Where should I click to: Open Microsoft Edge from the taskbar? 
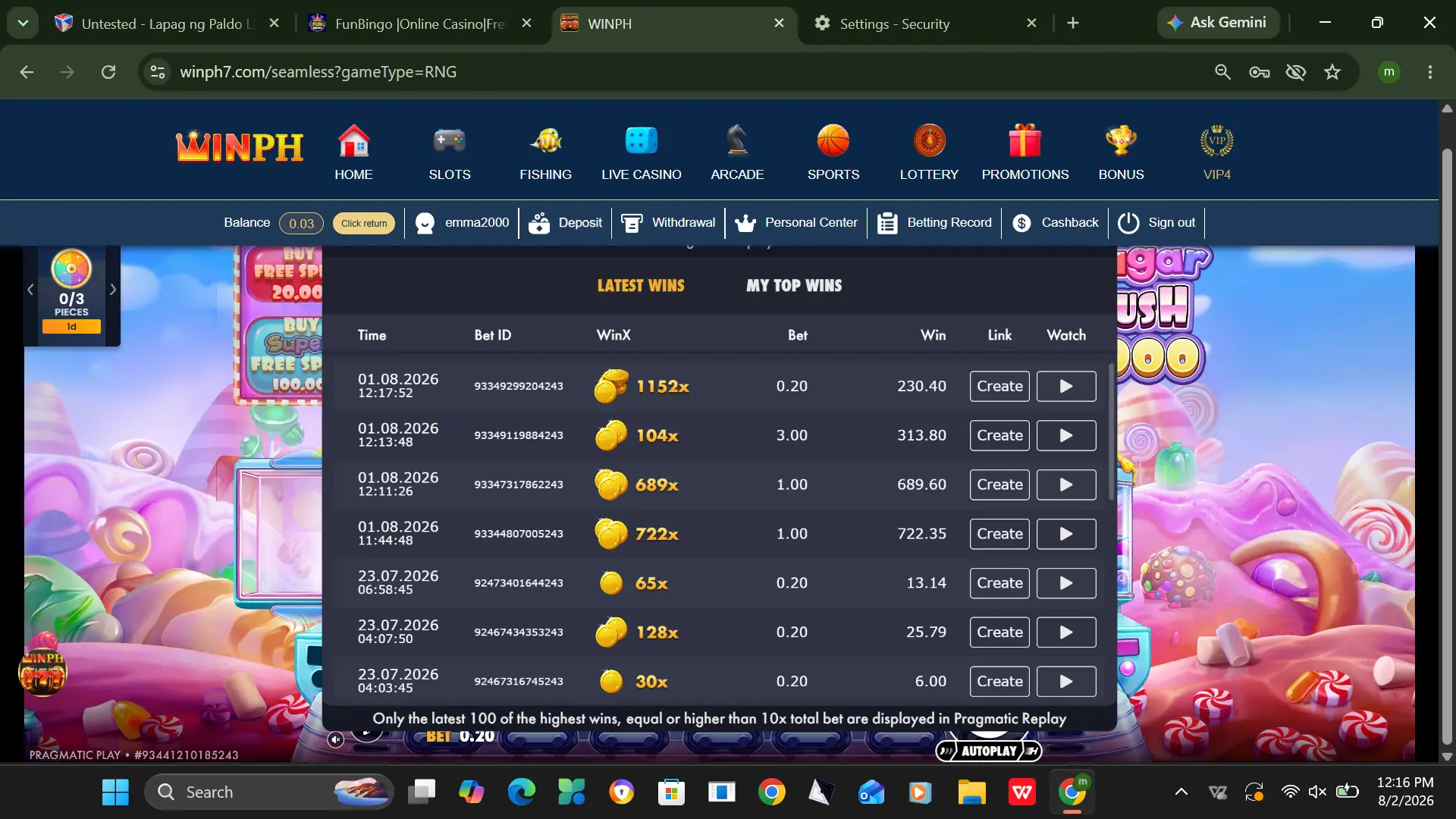coord(521,792)
